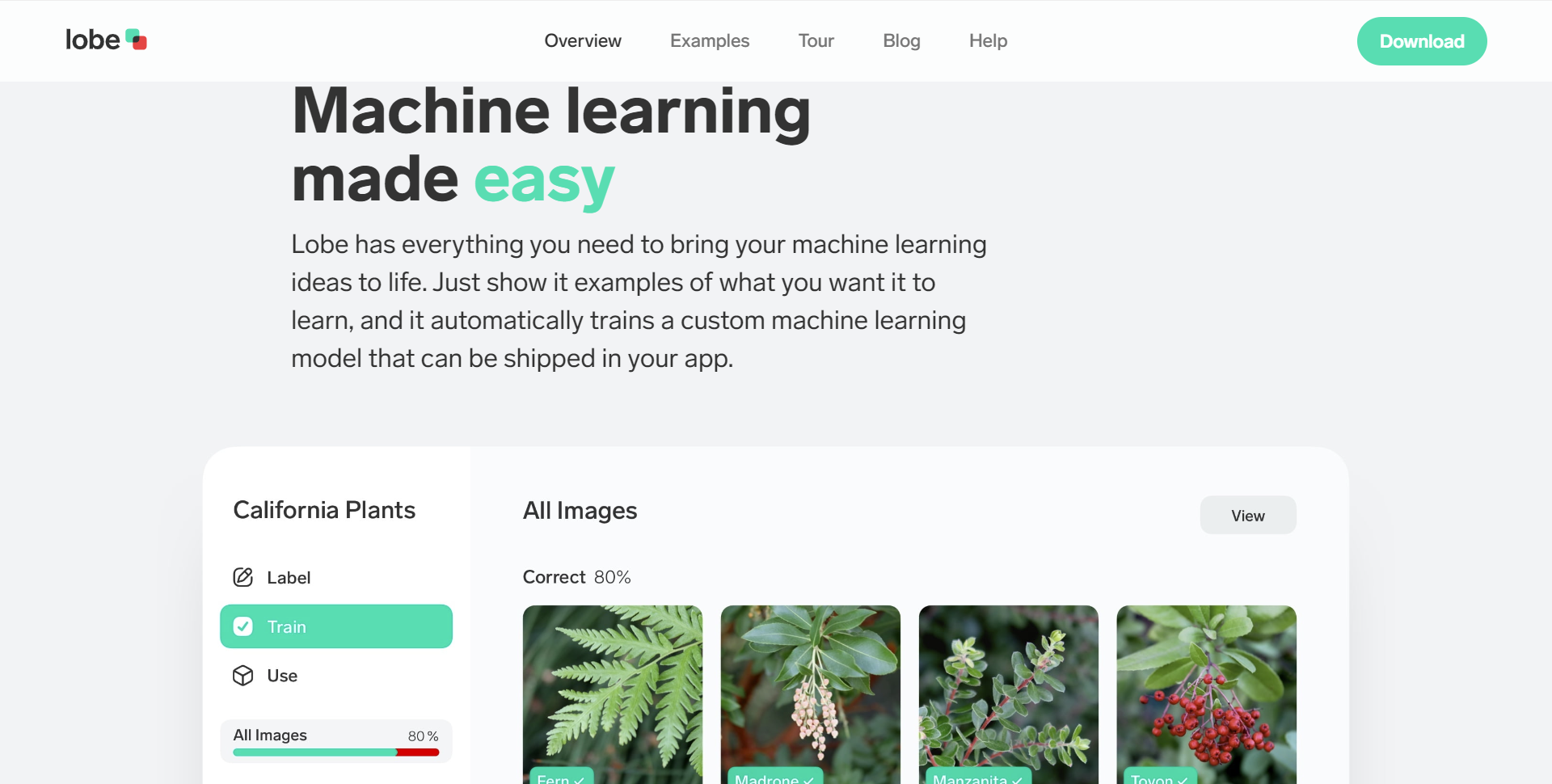Image resolution: width=1552 pixels, height=784 pixels.
Task: Click the Train checkmark icon
Action: click(243, 626)
